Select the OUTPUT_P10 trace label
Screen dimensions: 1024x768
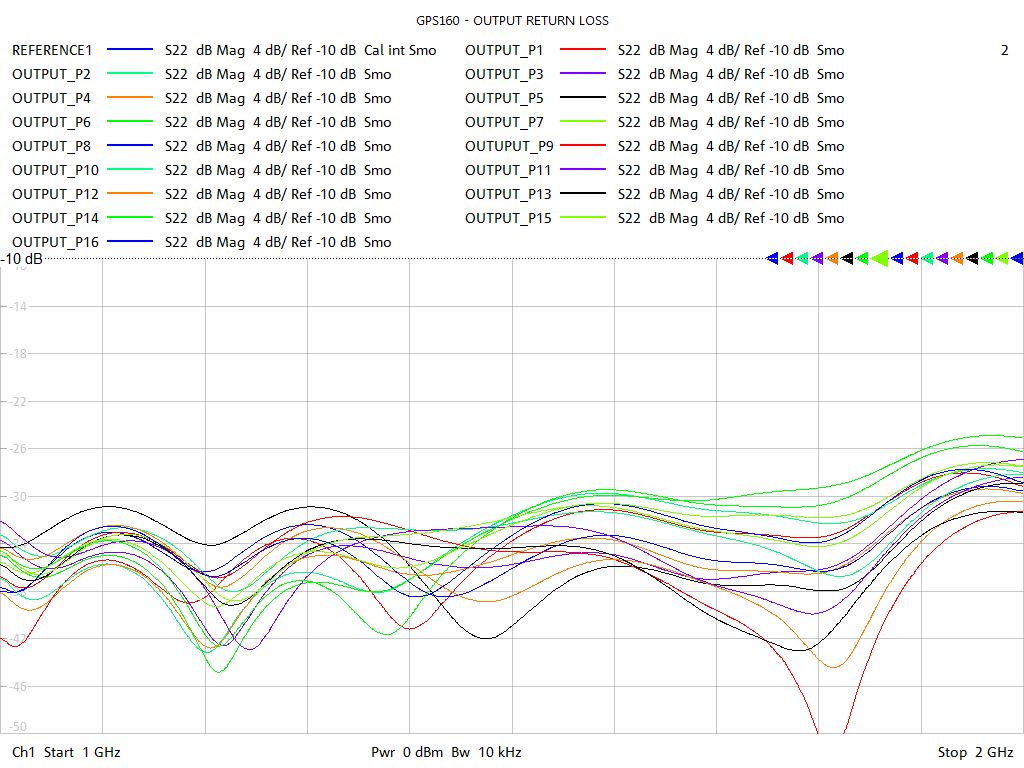pyautogui.click(x=56, y=170)
